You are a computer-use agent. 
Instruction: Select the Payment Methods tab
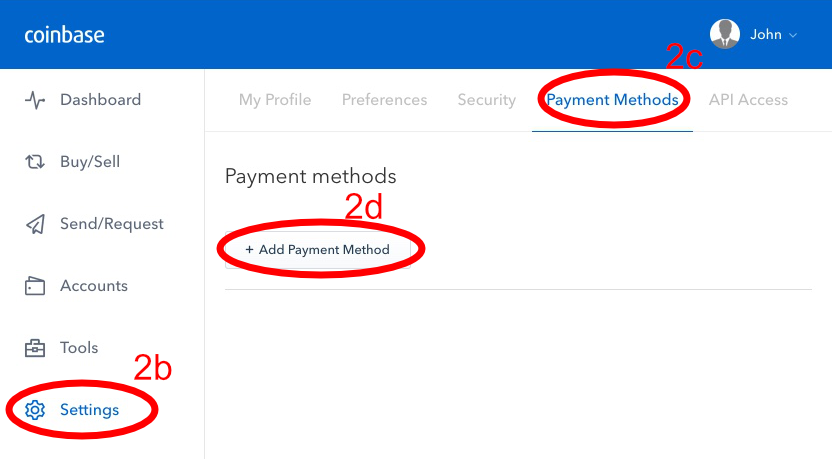point(612,100)
